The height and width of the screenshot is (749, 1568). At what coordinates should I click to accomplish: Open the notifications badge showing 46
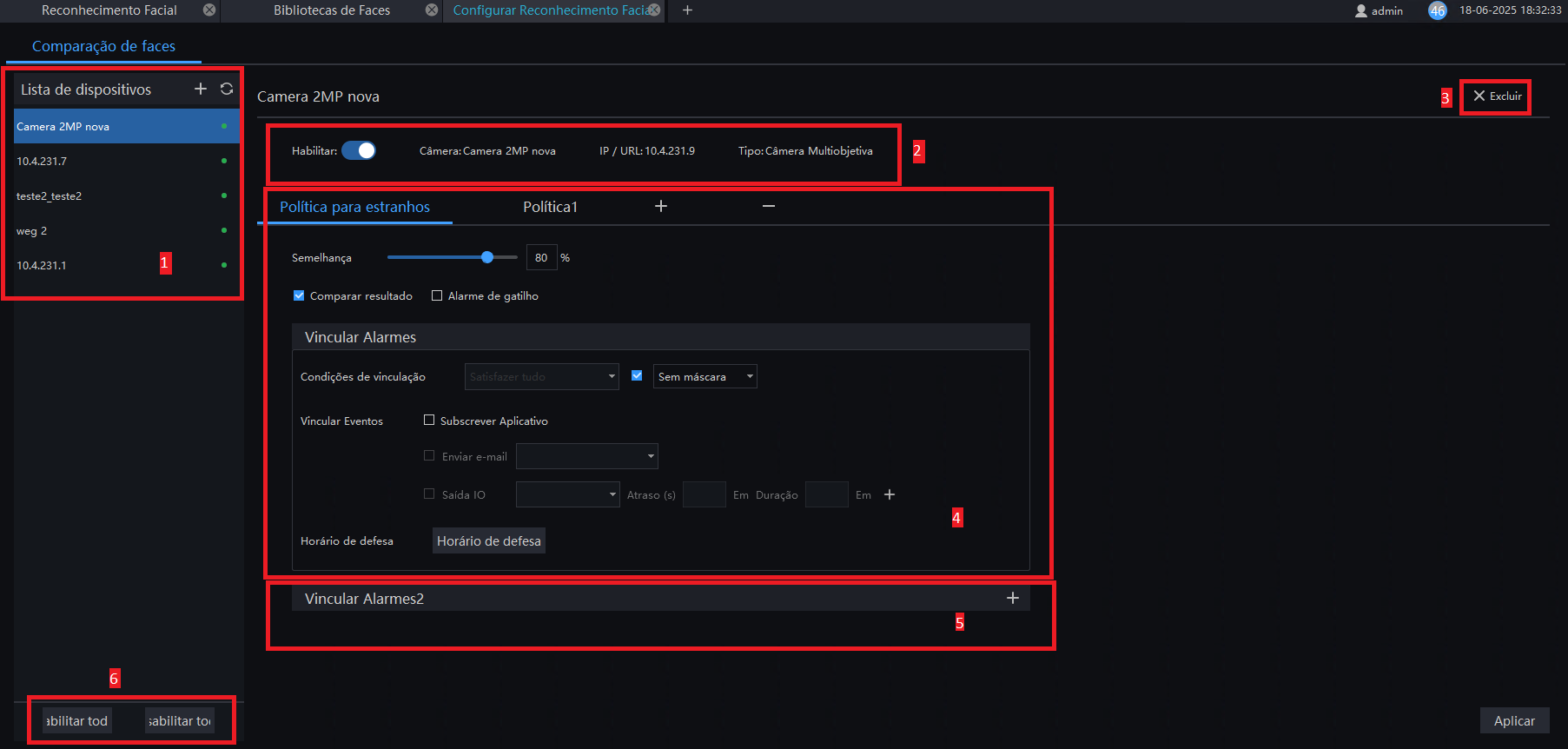coord(1438,10)
